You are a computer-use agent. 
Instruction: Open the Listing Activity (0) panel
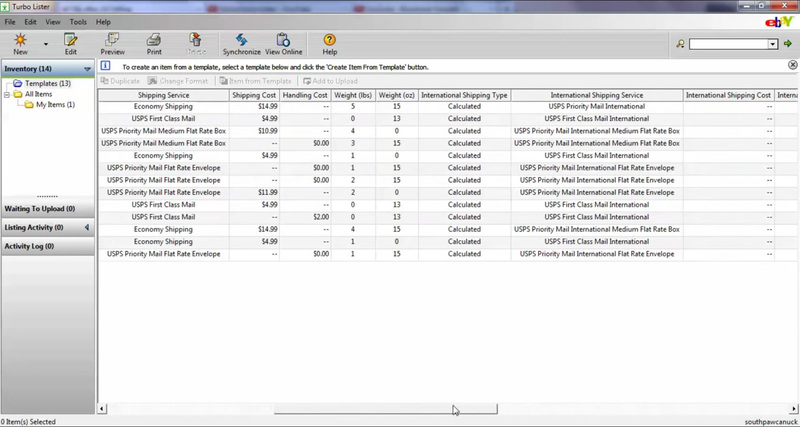click(48, 228)
